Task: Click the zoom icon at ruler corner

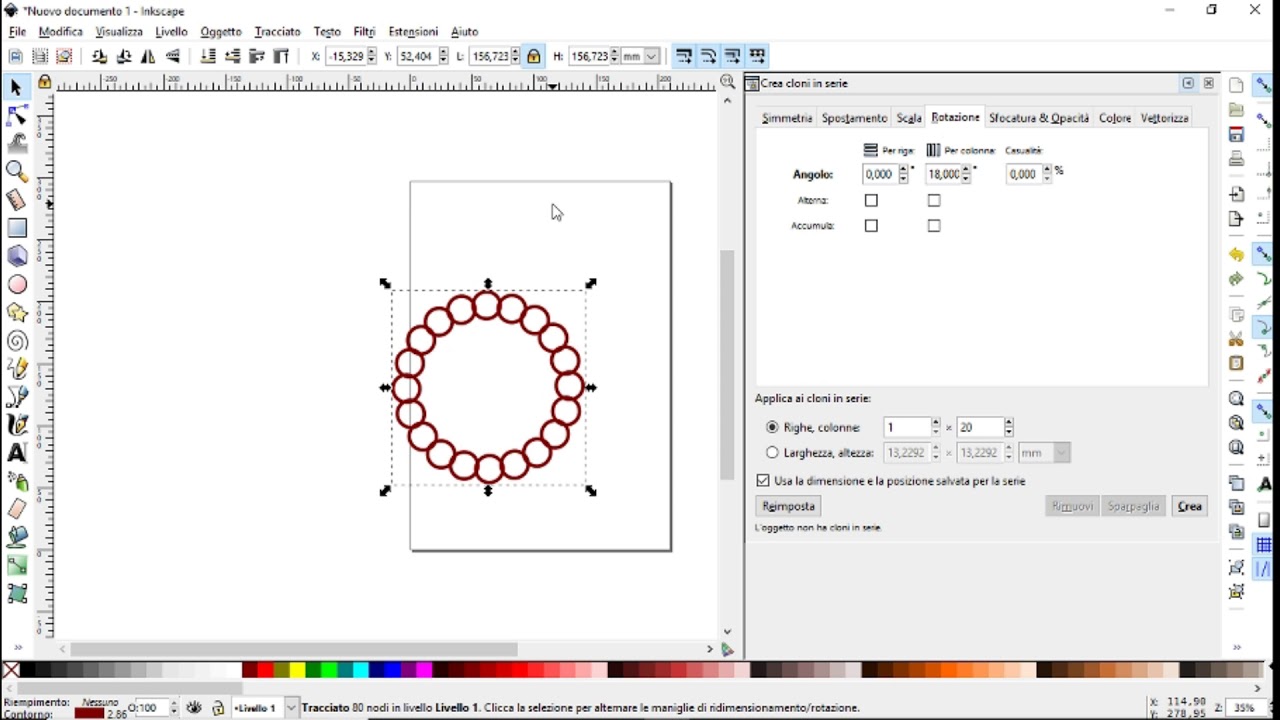Action: pyautogui.click(x=727, y=82)
